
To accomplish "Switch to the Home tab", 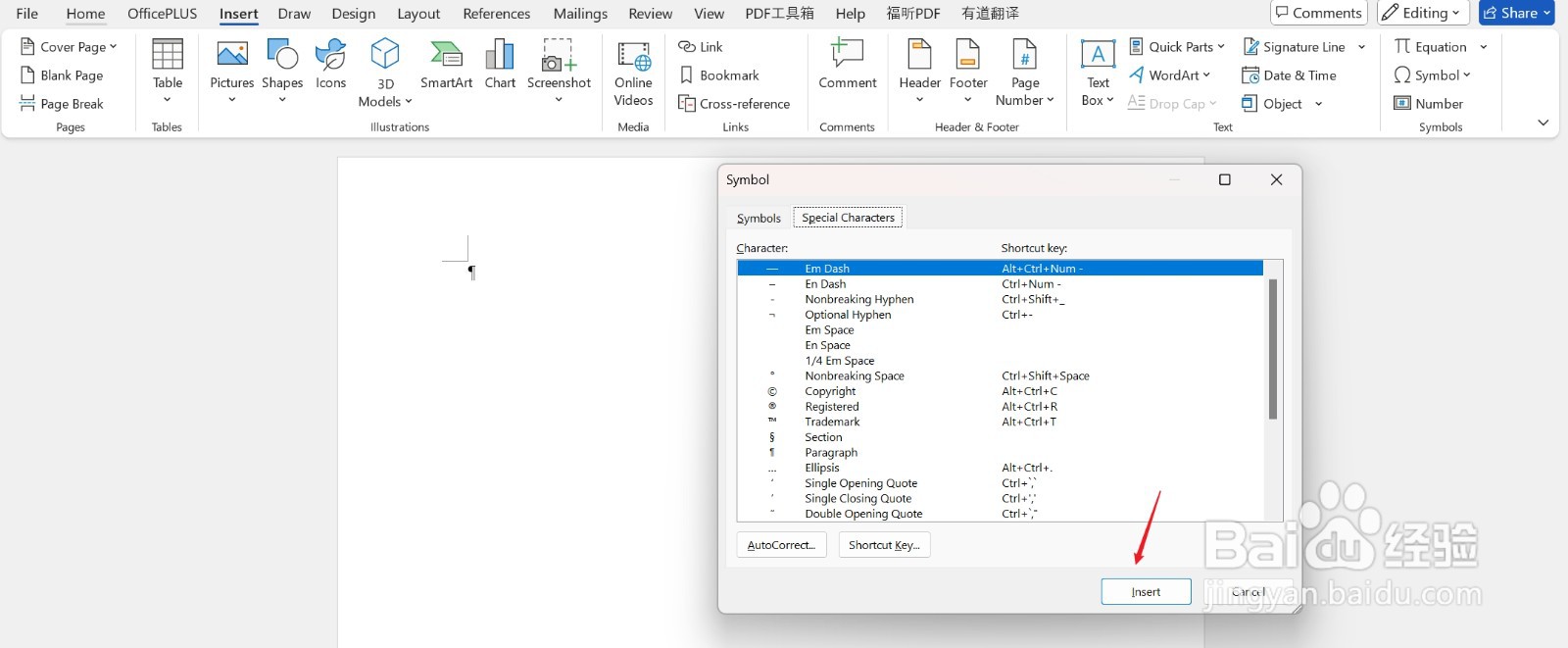I will pos(85,14).
